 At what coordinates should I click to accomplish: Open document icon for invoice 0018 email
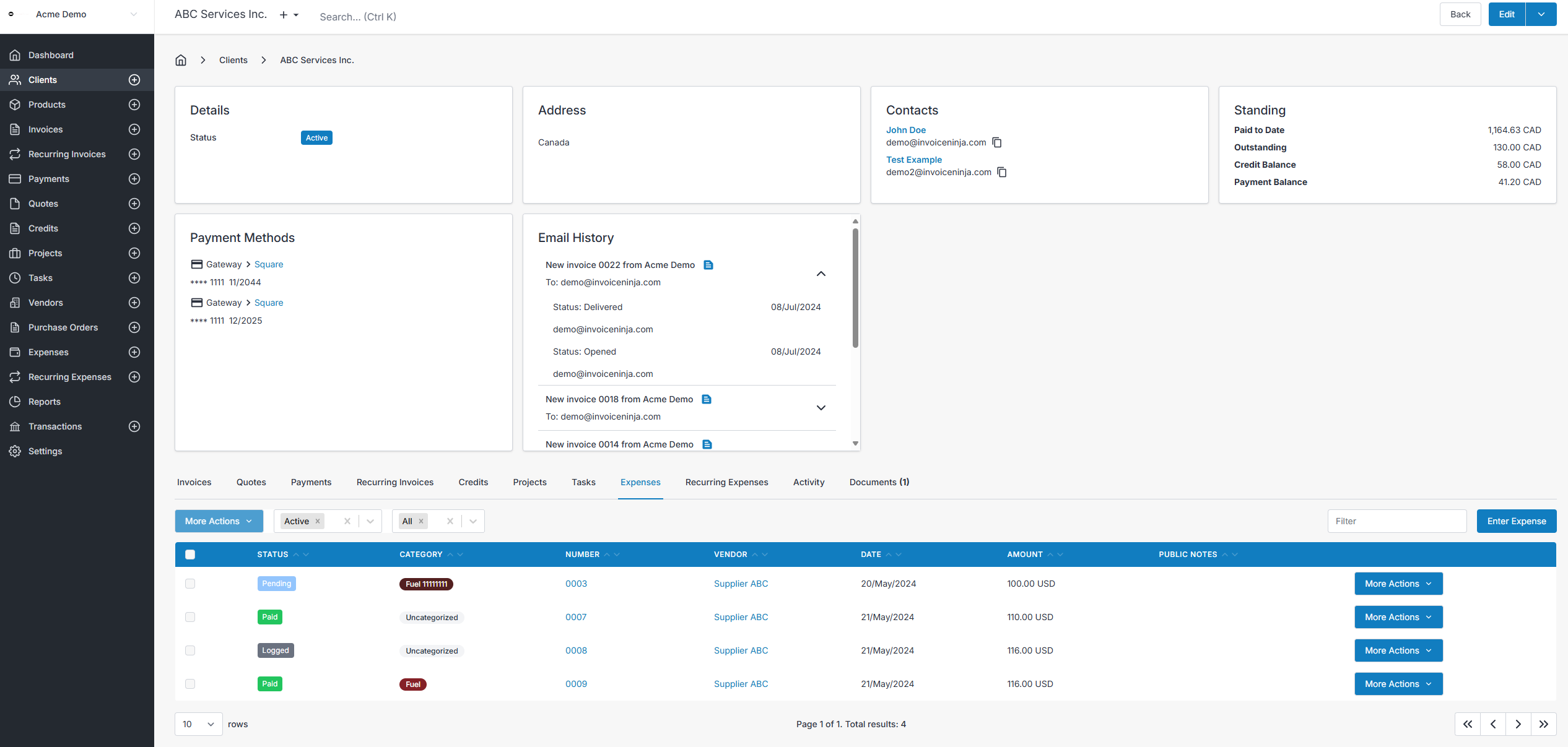tap(707, 399)
